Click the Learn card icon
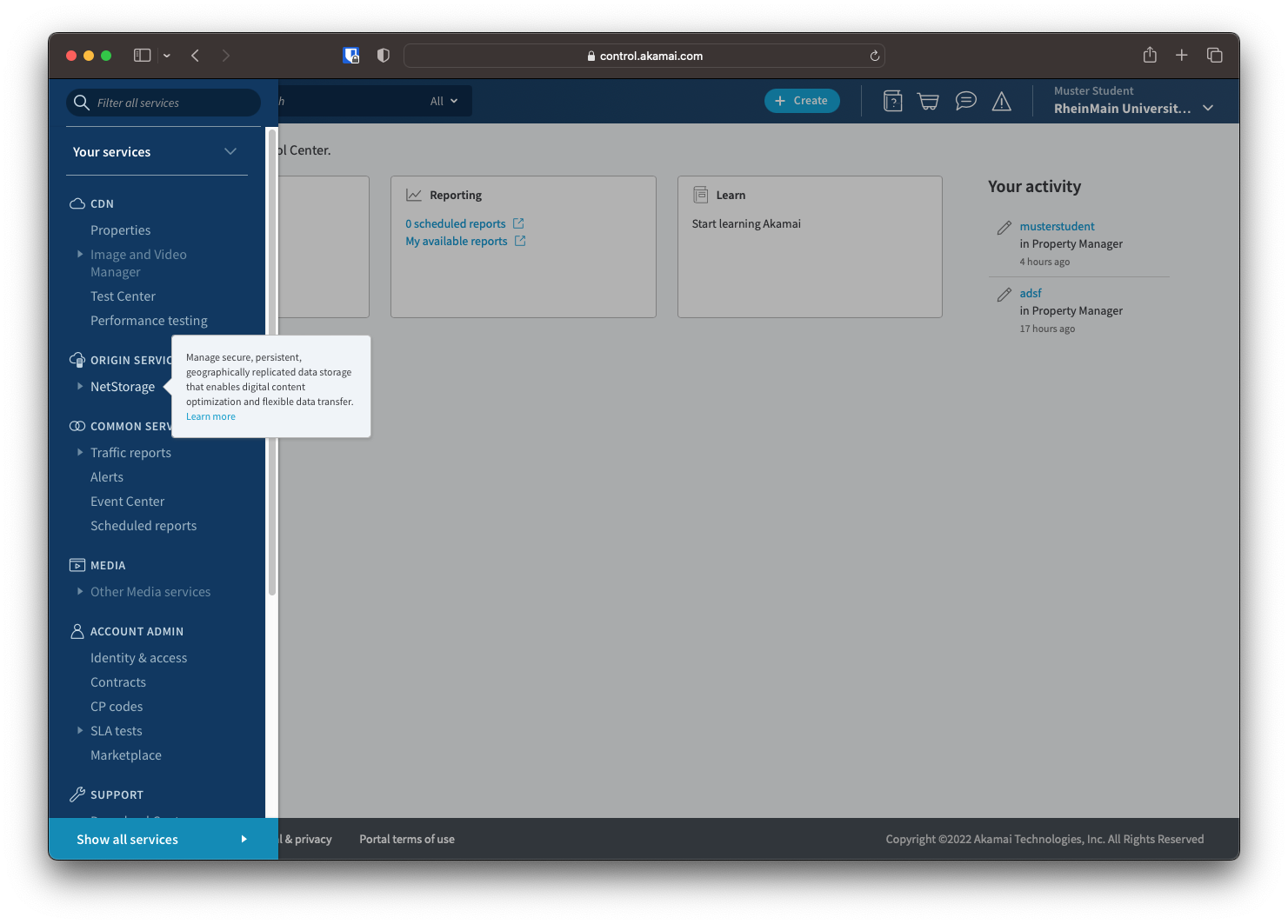Viewport: 1288px width, 924px height. pos(700,195)
